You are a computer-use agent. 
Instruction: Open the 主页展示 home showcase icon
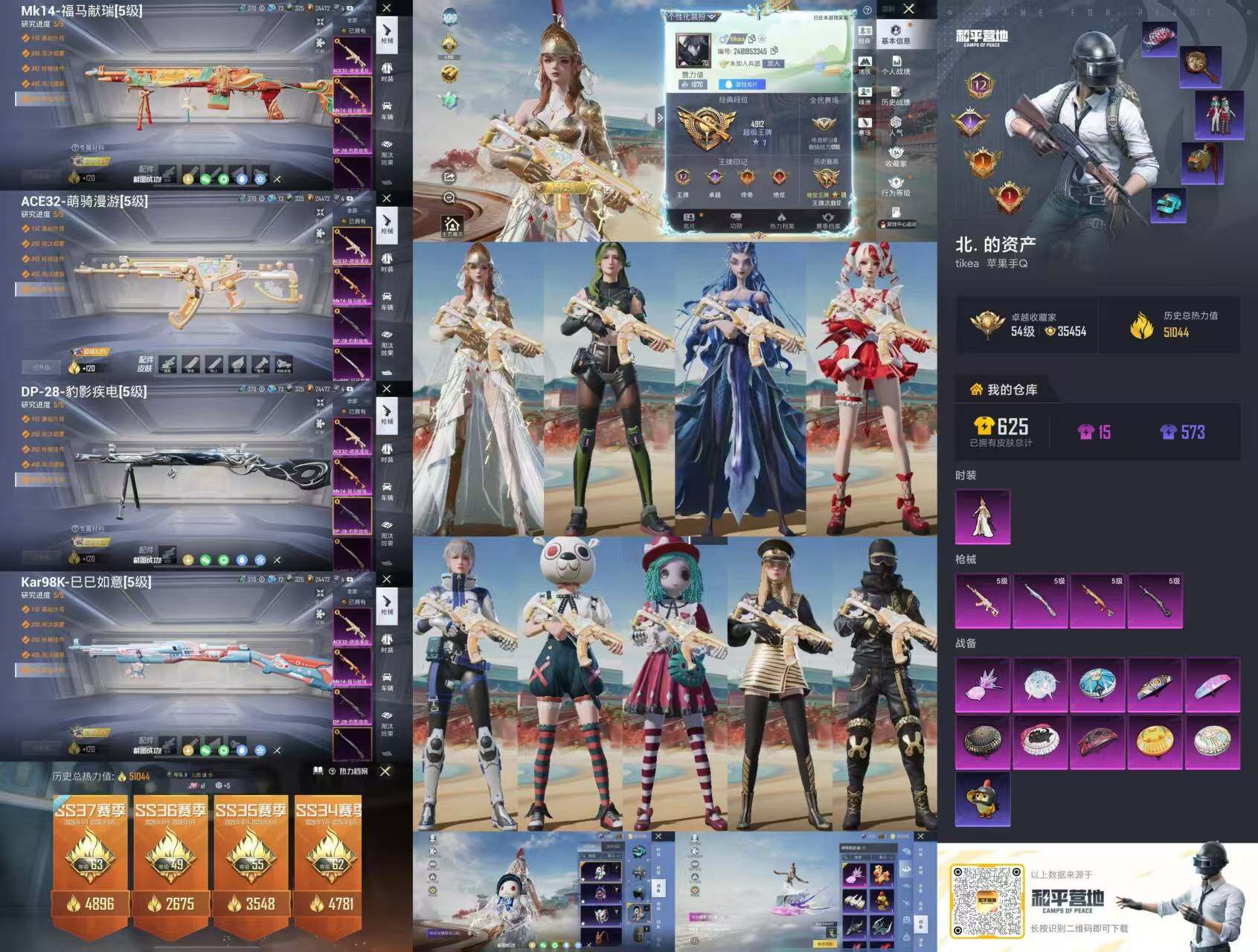(452, 225)
